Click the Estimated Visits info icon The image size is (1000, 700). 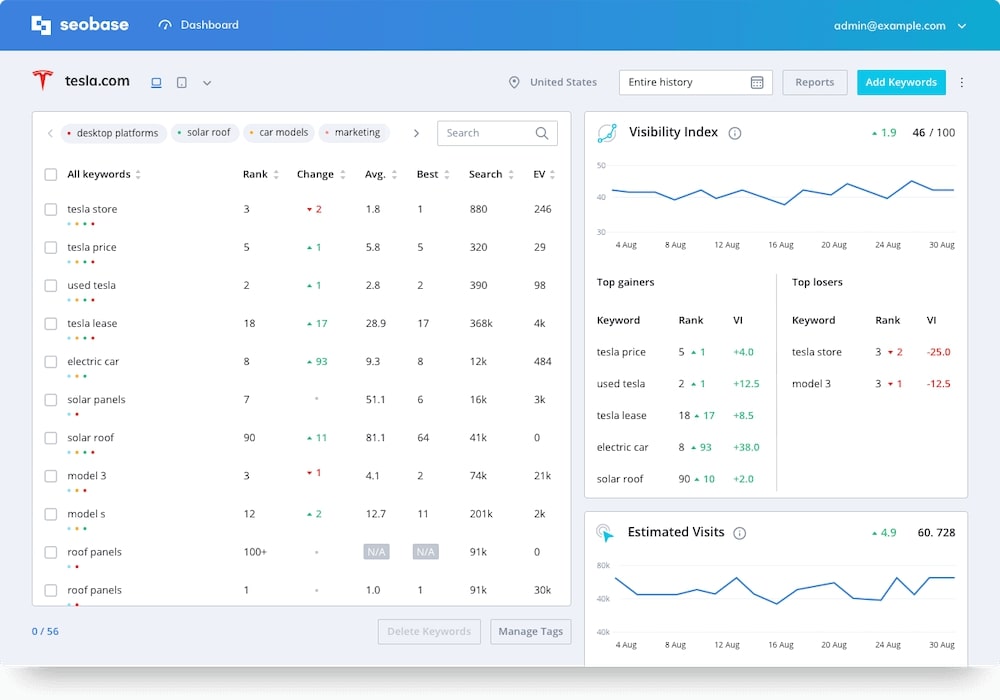[740, 533]
